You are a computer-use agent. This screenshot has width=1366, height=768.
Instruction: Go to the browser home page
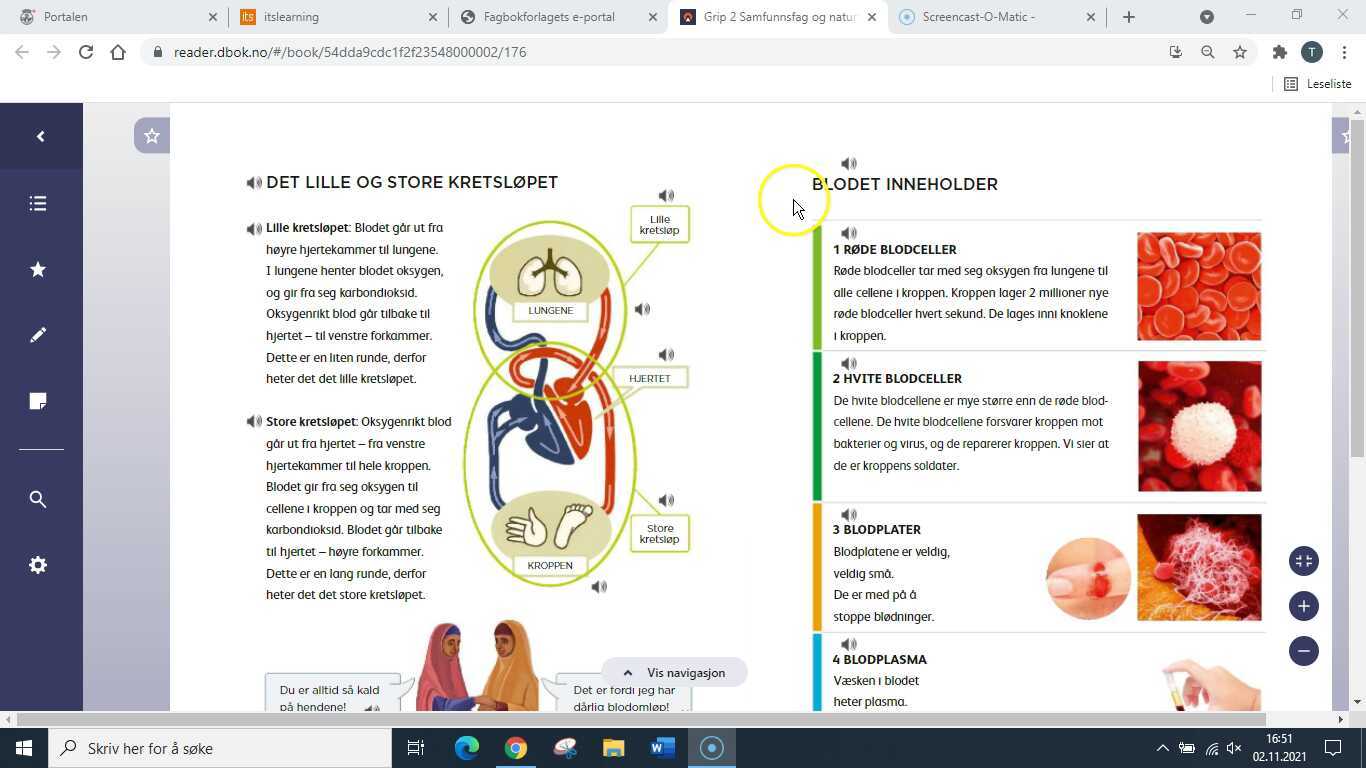click(118, 52)
